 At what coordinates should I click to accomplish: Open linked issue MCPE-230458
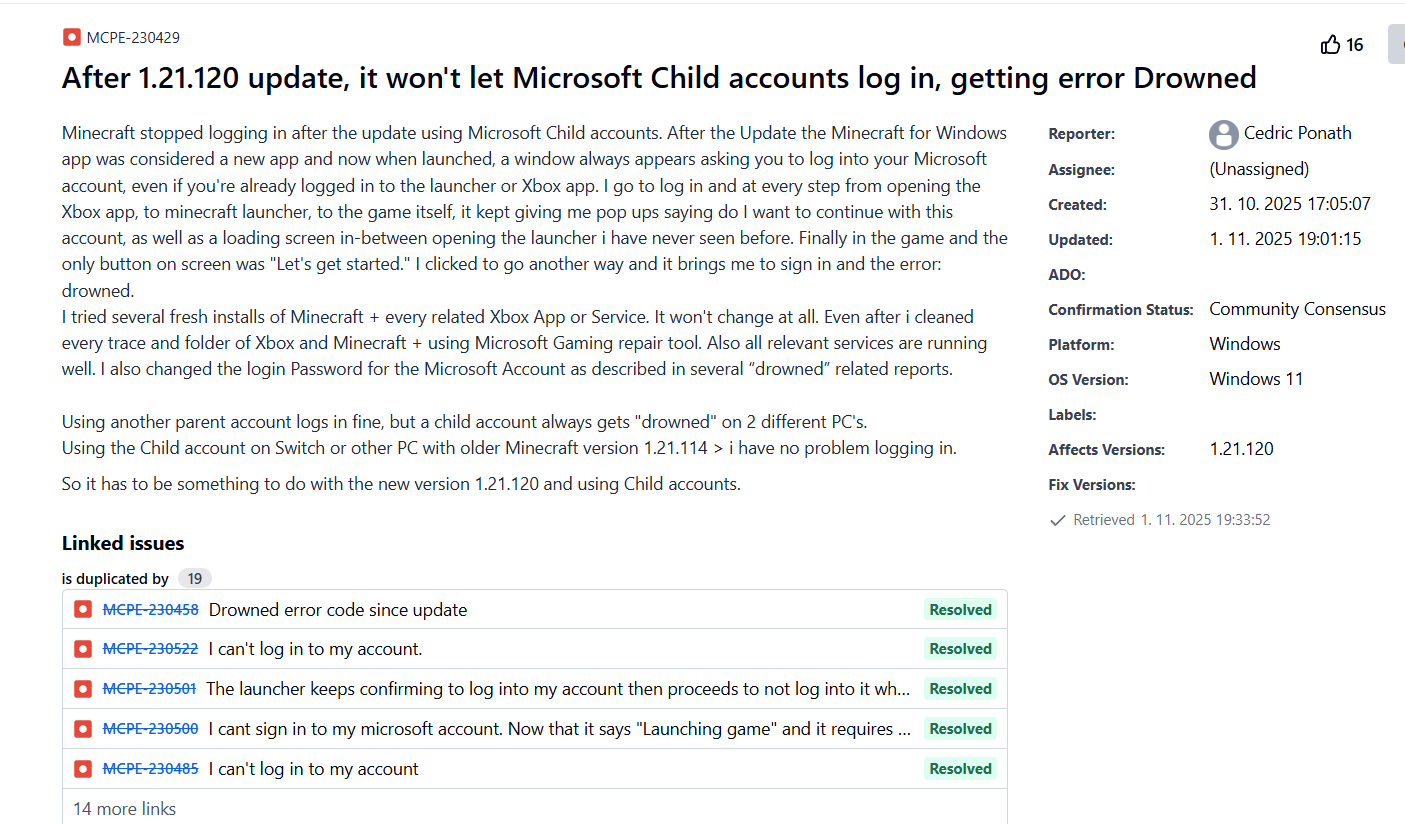point(150,610)
